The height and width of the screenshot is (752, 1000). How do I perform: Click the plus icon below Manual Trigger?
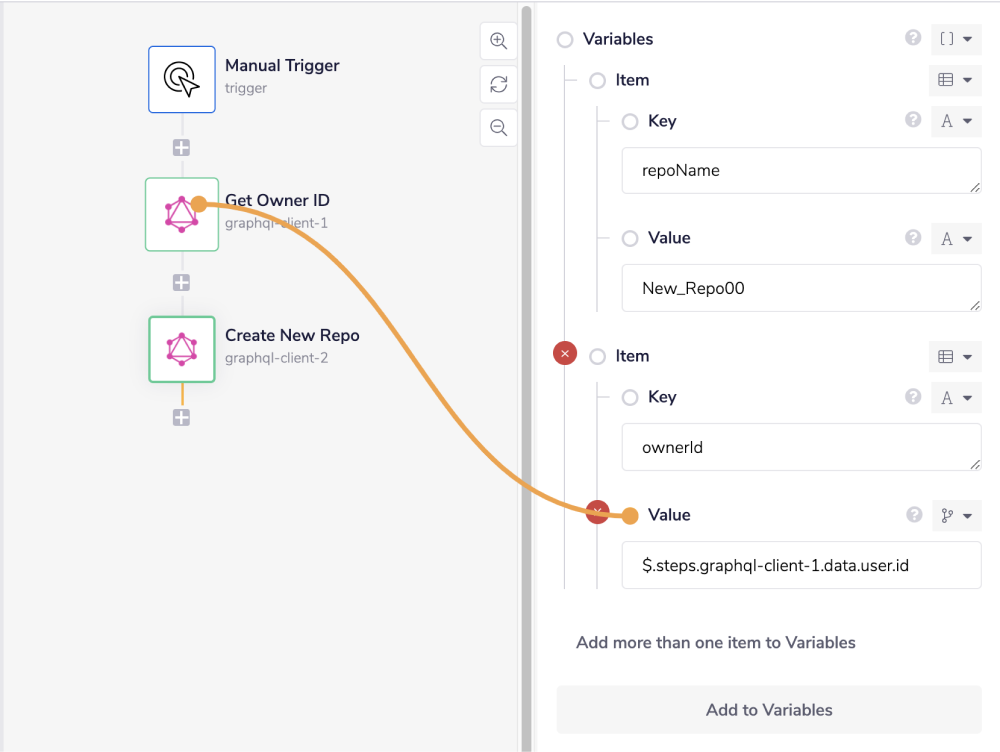[x=181, y=147]
